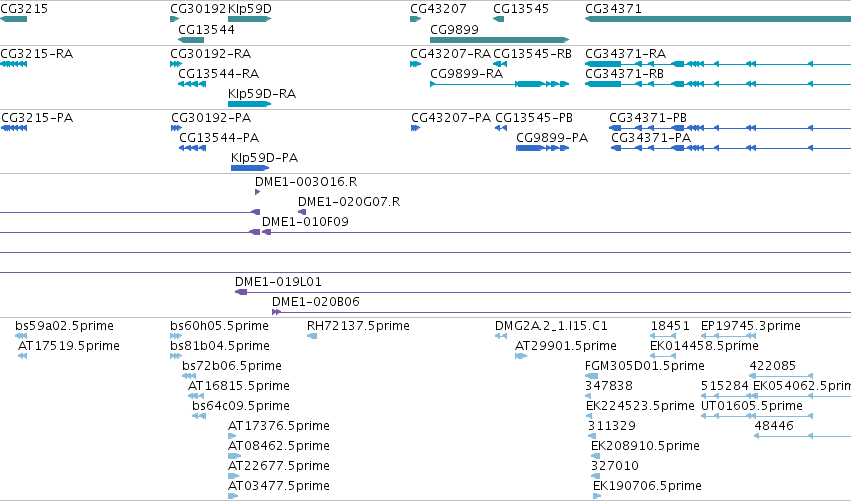Screen dimensions: 851x501
Task: Click feature 48446
Action: click(774, 426)
